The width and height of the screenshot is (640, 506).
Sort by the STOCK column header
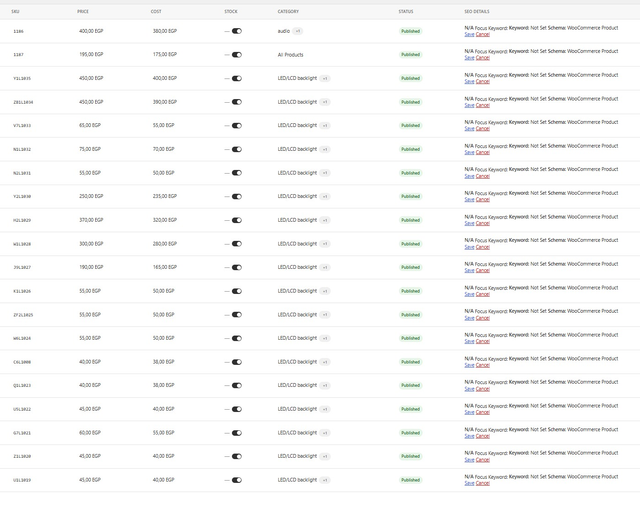point(231,11)
